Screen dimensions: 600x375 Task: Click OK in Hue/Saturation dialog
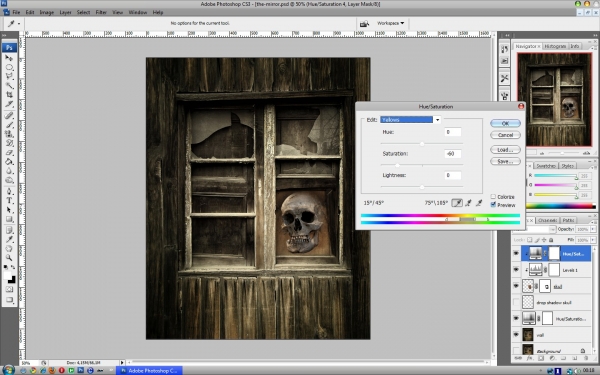(x=505, y=123)
